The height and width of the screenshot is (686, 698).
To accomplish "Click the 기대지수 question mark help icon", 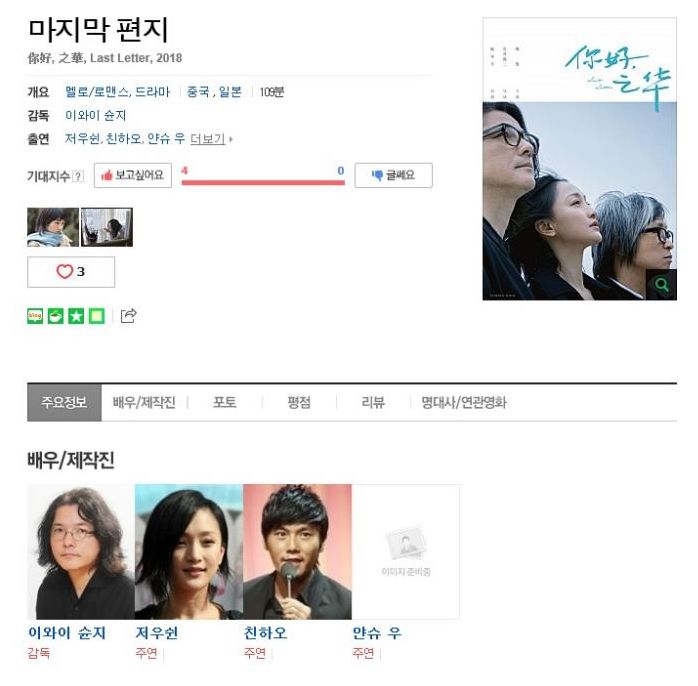I will (x=78, y=176).
